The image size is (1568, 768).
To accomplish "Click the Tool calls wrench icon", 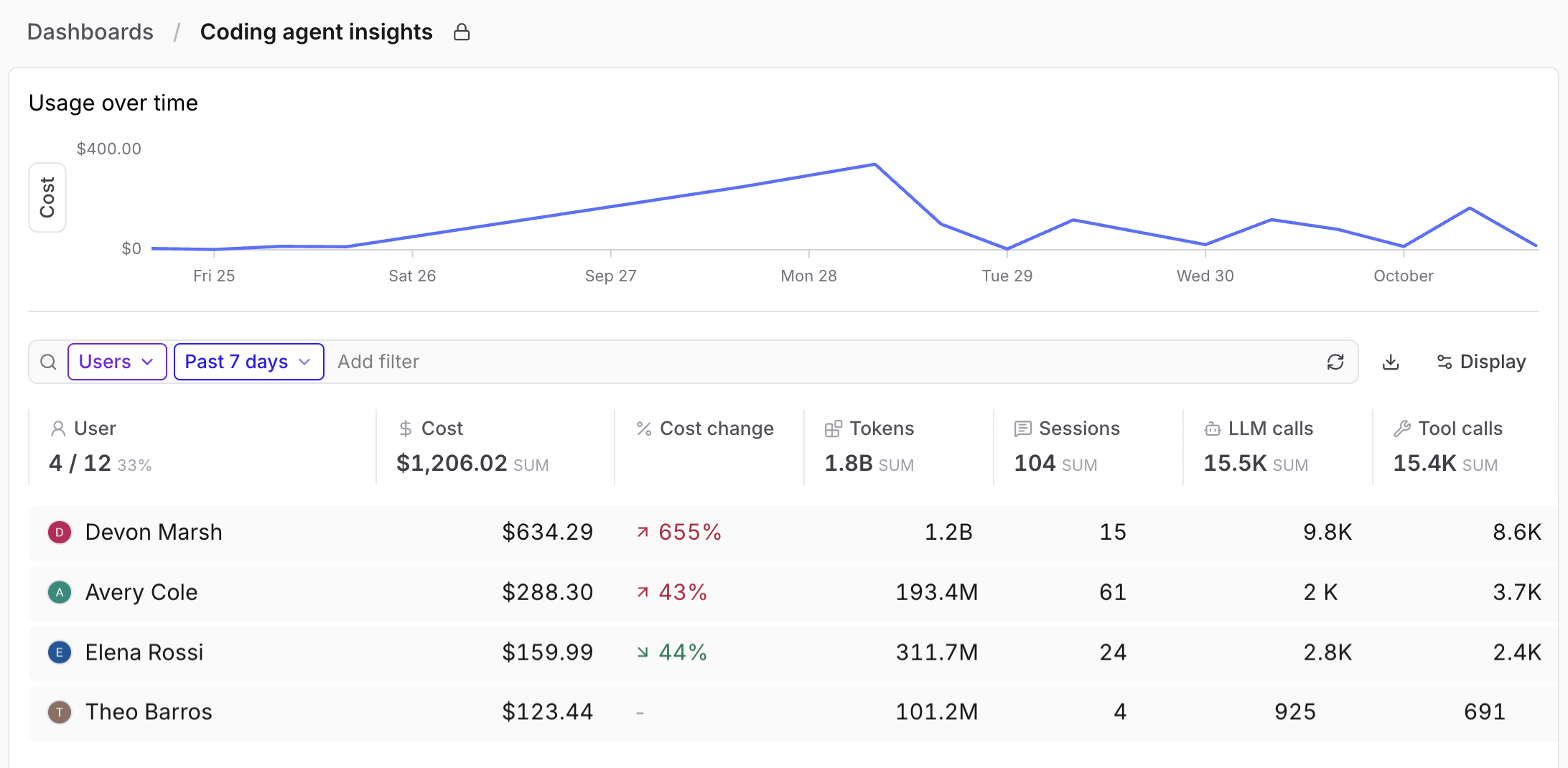I will click(1402, 429).
